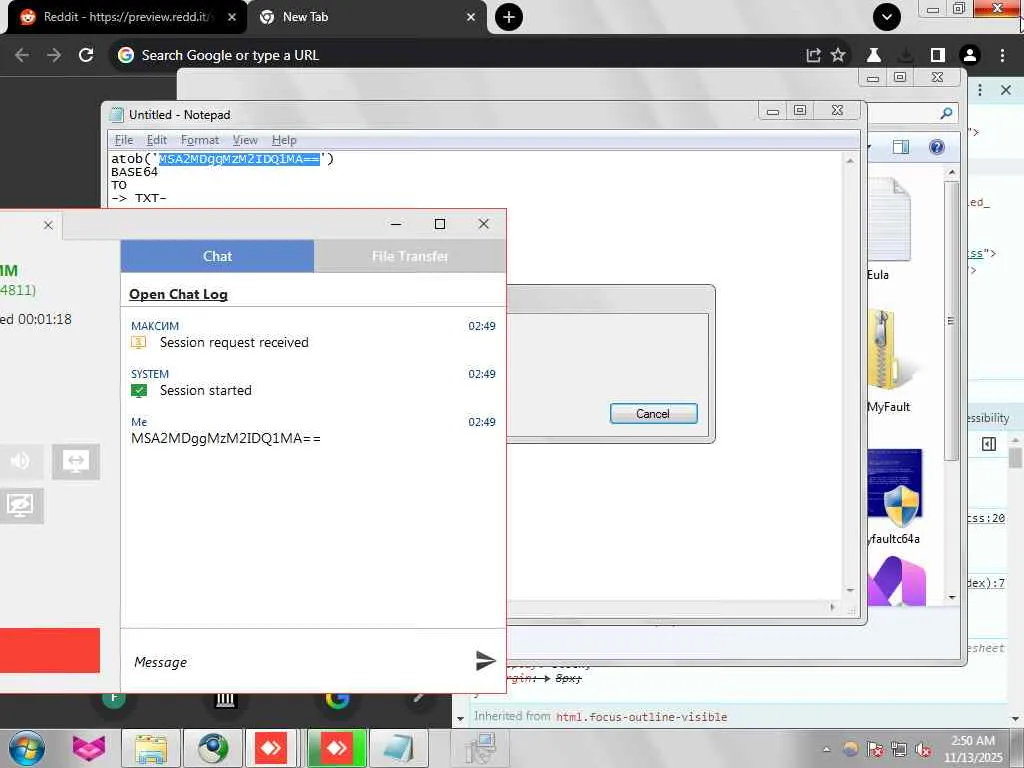Open Explorer help with the blue question icon
1024x768 pixels.
936,147
